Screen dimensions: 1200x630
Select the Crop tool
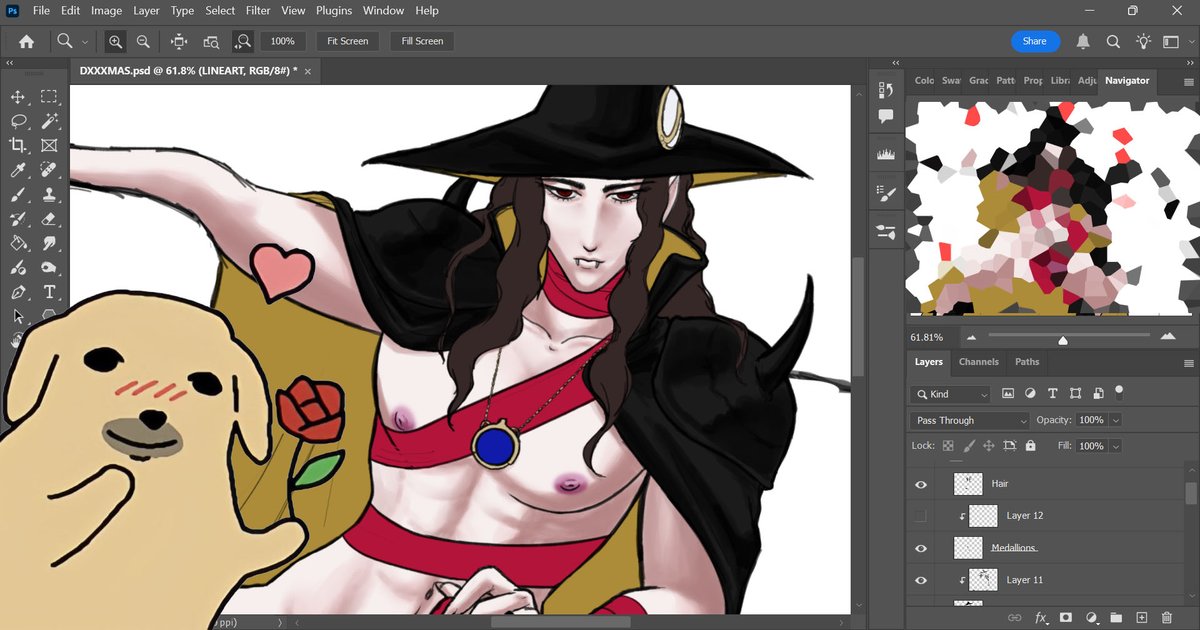point(18,146)
